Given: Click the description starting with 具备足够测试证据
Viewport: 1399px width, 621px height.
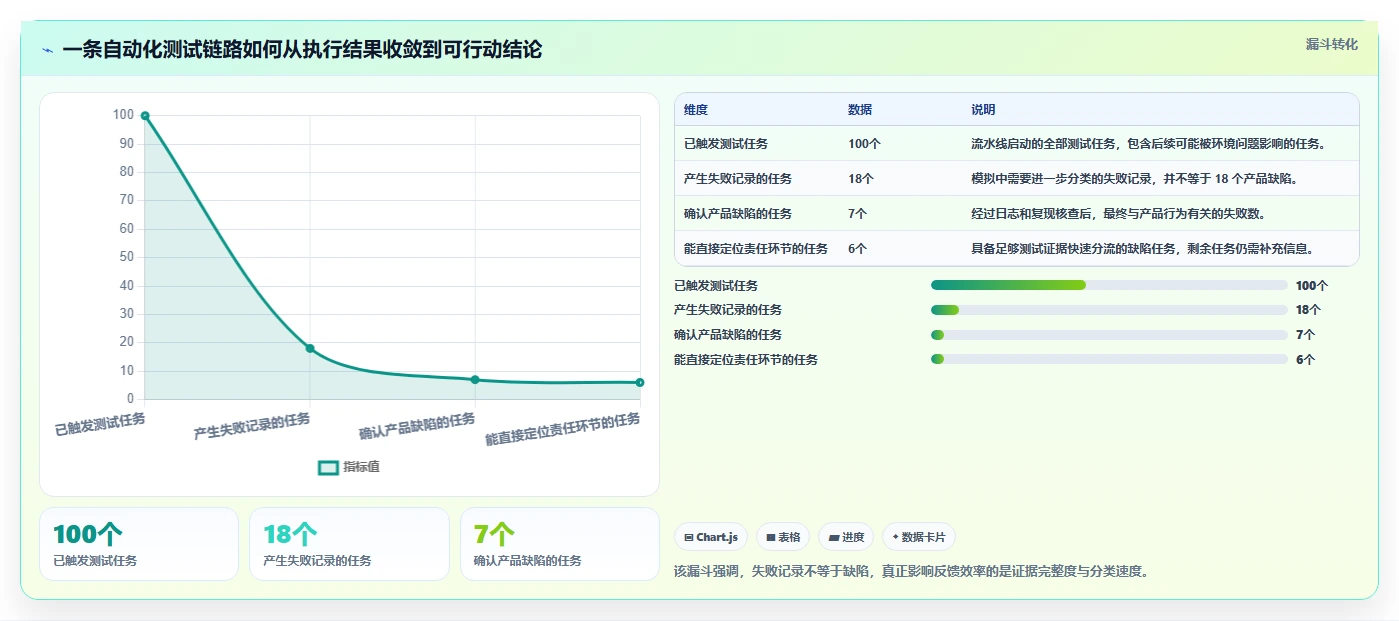Looking at the screenshot, I should [x=1142, y=249].
